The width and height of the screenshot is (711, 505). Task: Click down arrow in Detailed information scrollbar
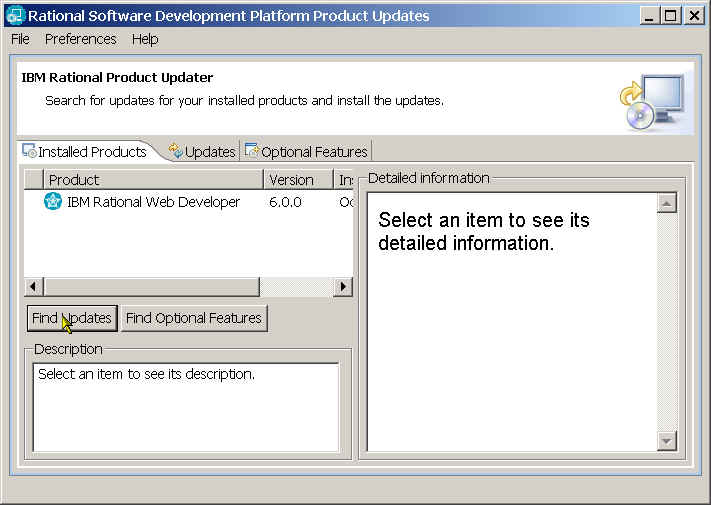point(667,441)
